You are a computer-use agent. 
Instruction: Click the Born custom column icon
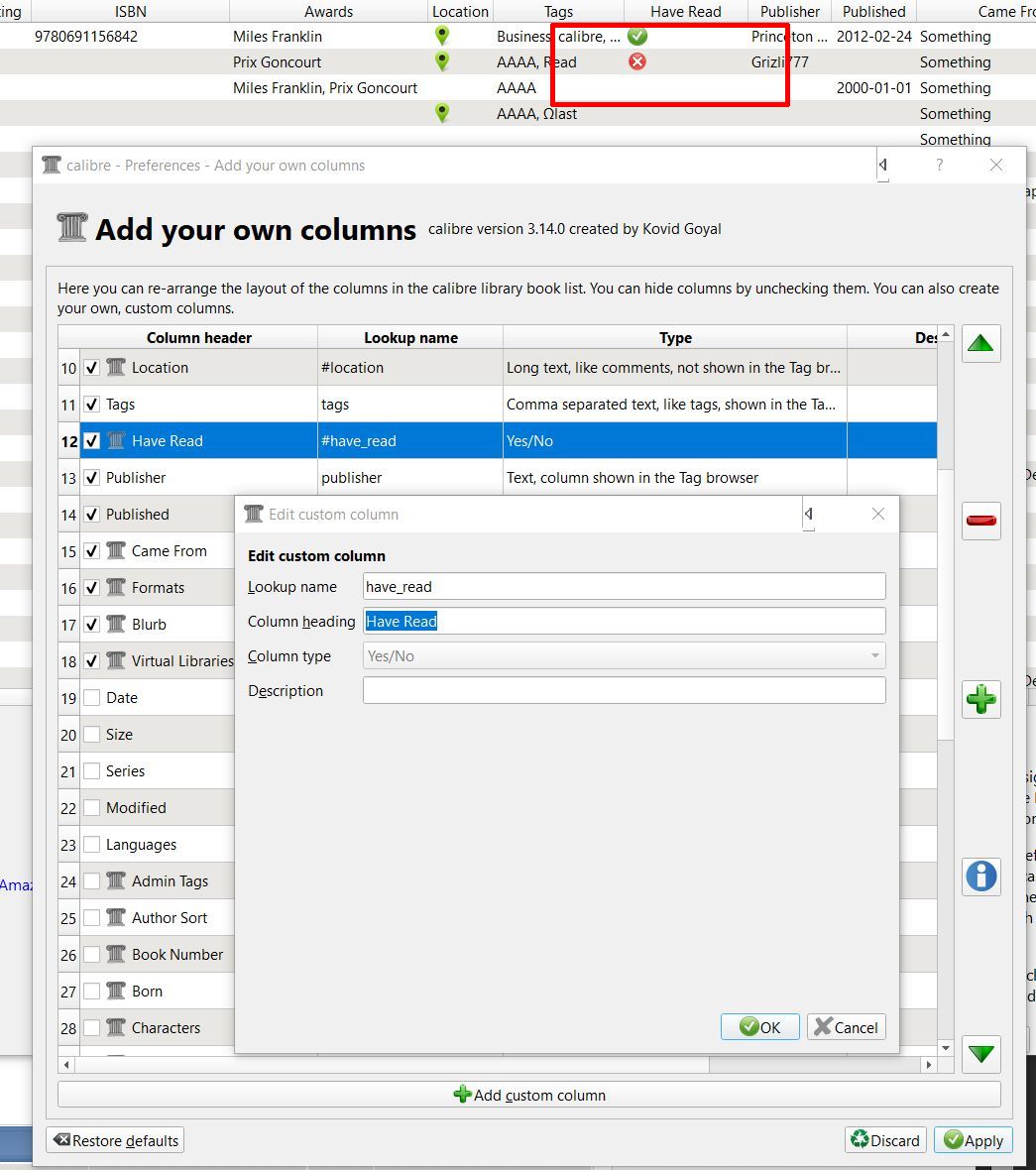pyautogui.click(x=116, y=991)
